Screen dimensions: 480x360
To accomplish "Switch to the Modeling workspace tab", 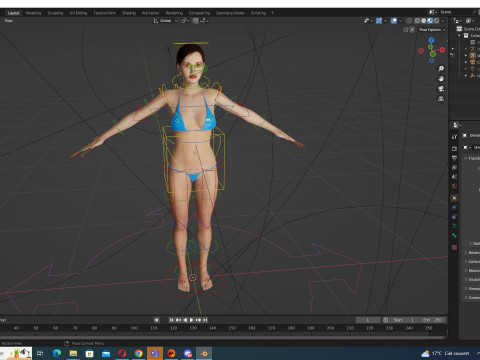I will click(x=33, y=13).
